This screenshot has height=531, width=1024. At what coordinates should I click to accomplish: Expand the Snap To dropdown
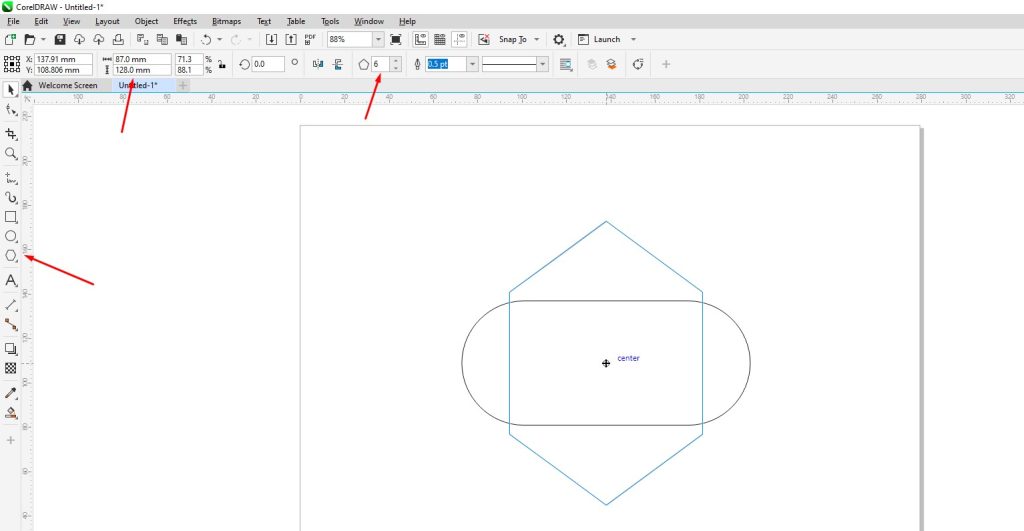point(536,39)
